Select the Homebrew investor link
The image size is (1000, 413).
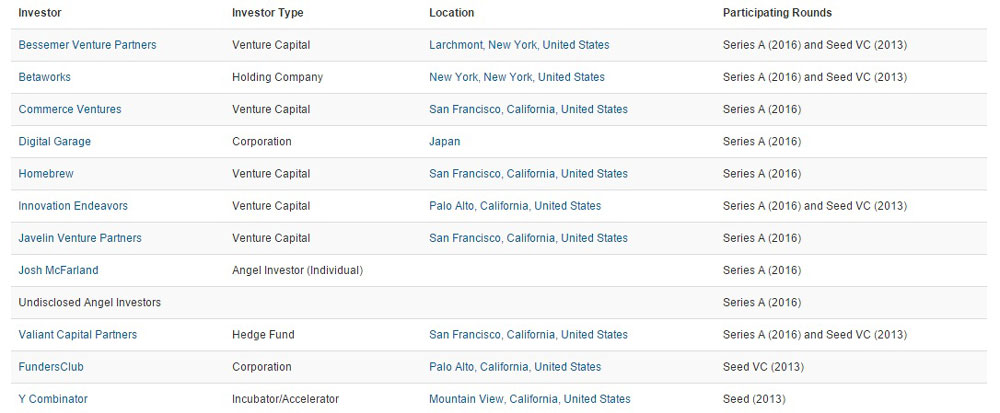(x=47, y=174)
